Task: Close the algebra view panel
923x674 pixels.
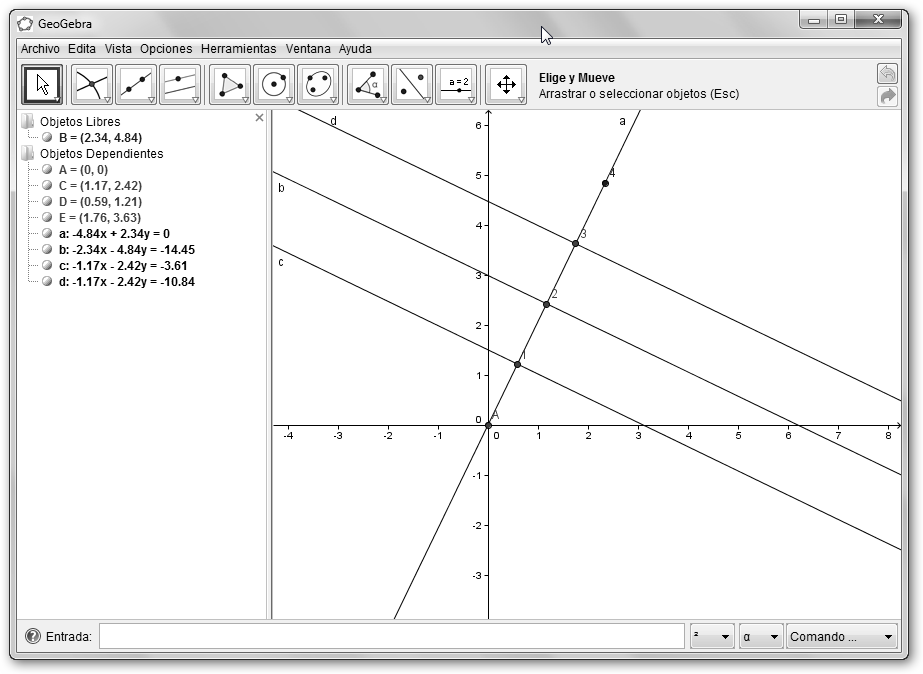Action: [260, 118]
